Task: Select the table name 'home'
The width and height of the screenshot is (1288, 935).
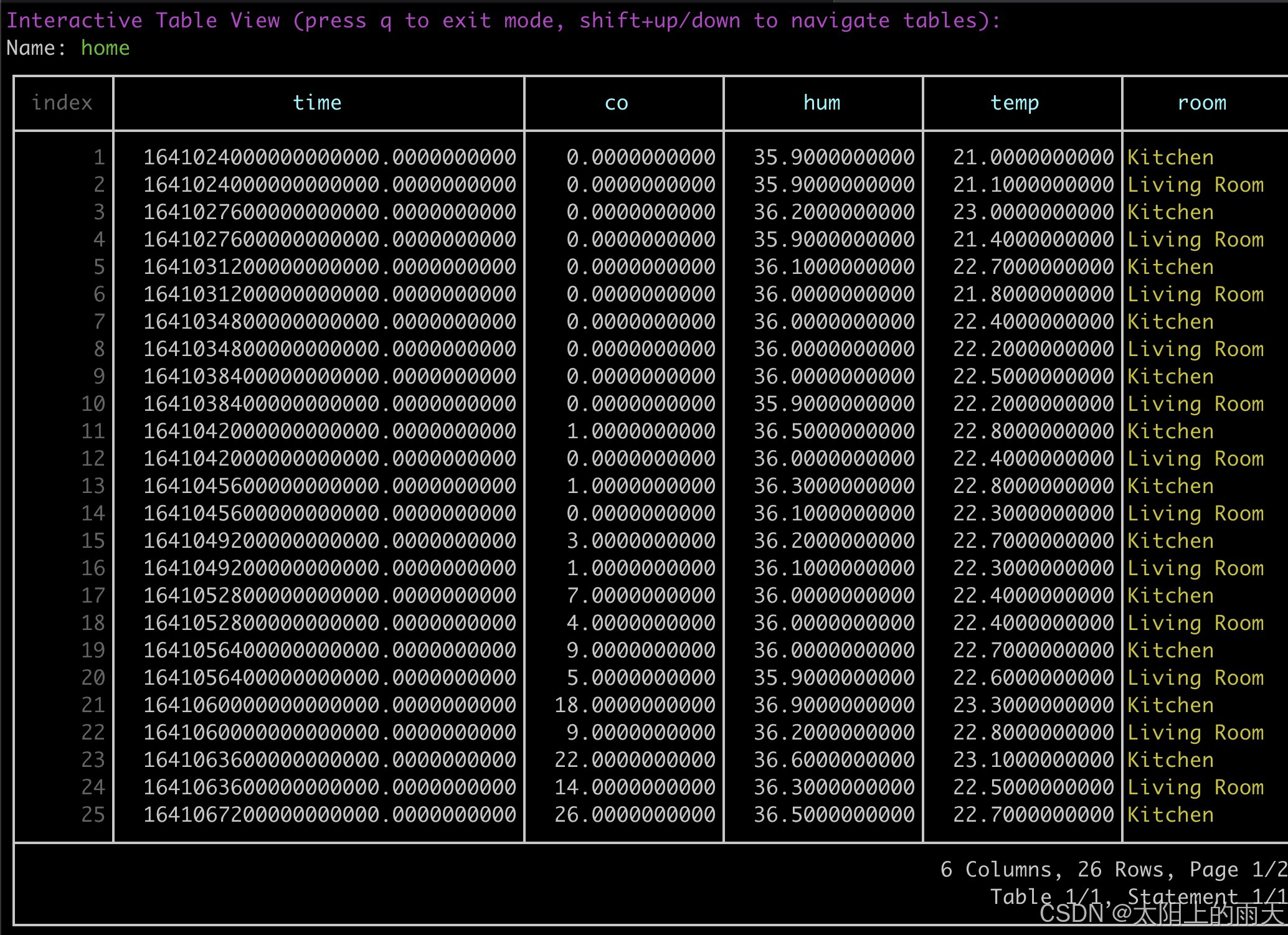Action: 105,48
